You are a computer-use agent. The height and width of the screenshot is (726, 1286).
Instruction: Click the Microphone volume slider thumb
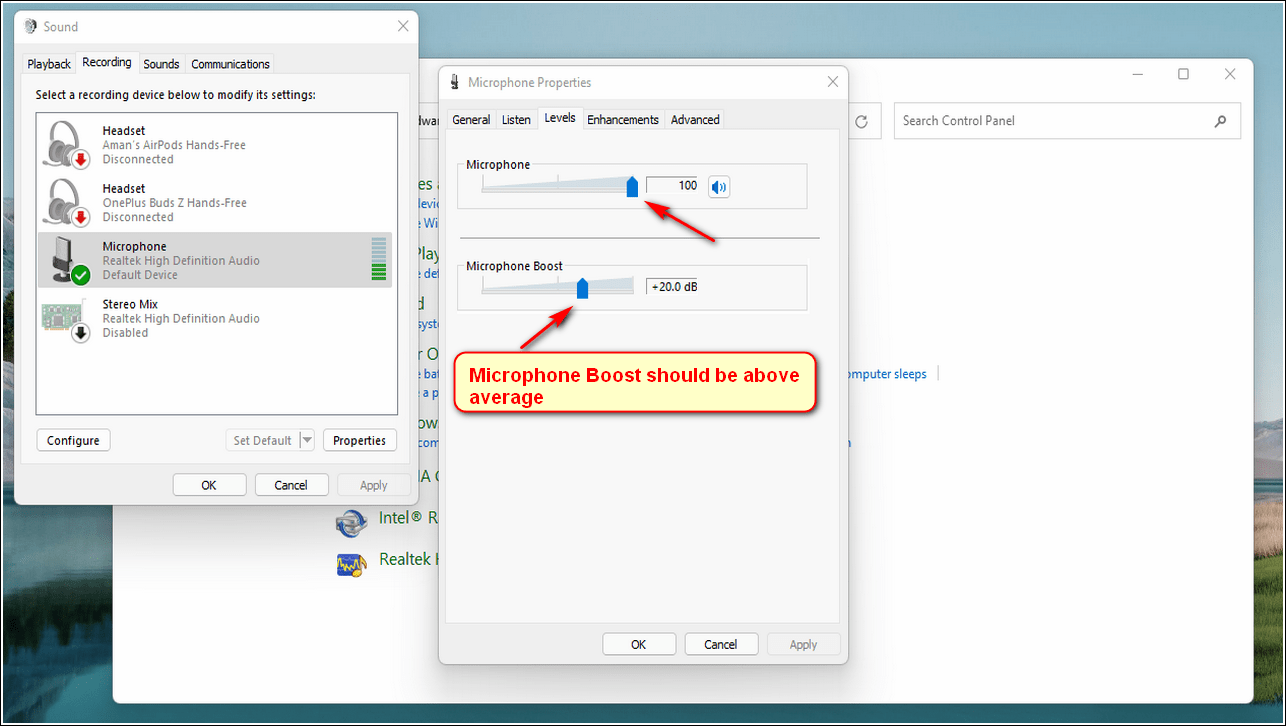coord(632,186)
